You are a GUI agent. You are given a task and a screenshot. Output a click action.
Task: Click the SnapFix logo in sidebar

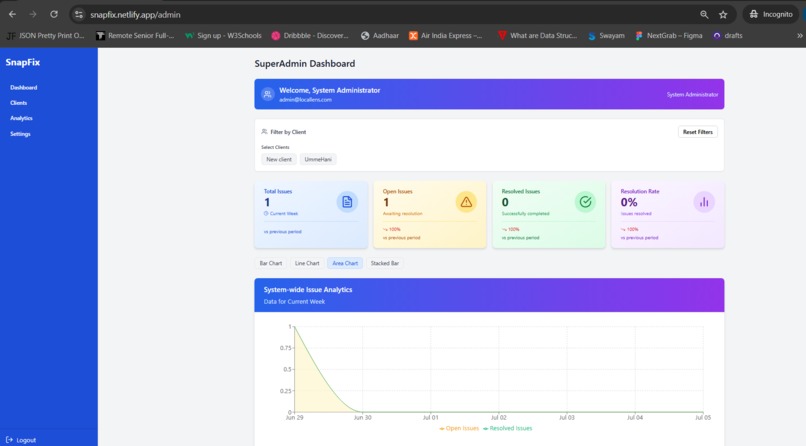point(23,62)
